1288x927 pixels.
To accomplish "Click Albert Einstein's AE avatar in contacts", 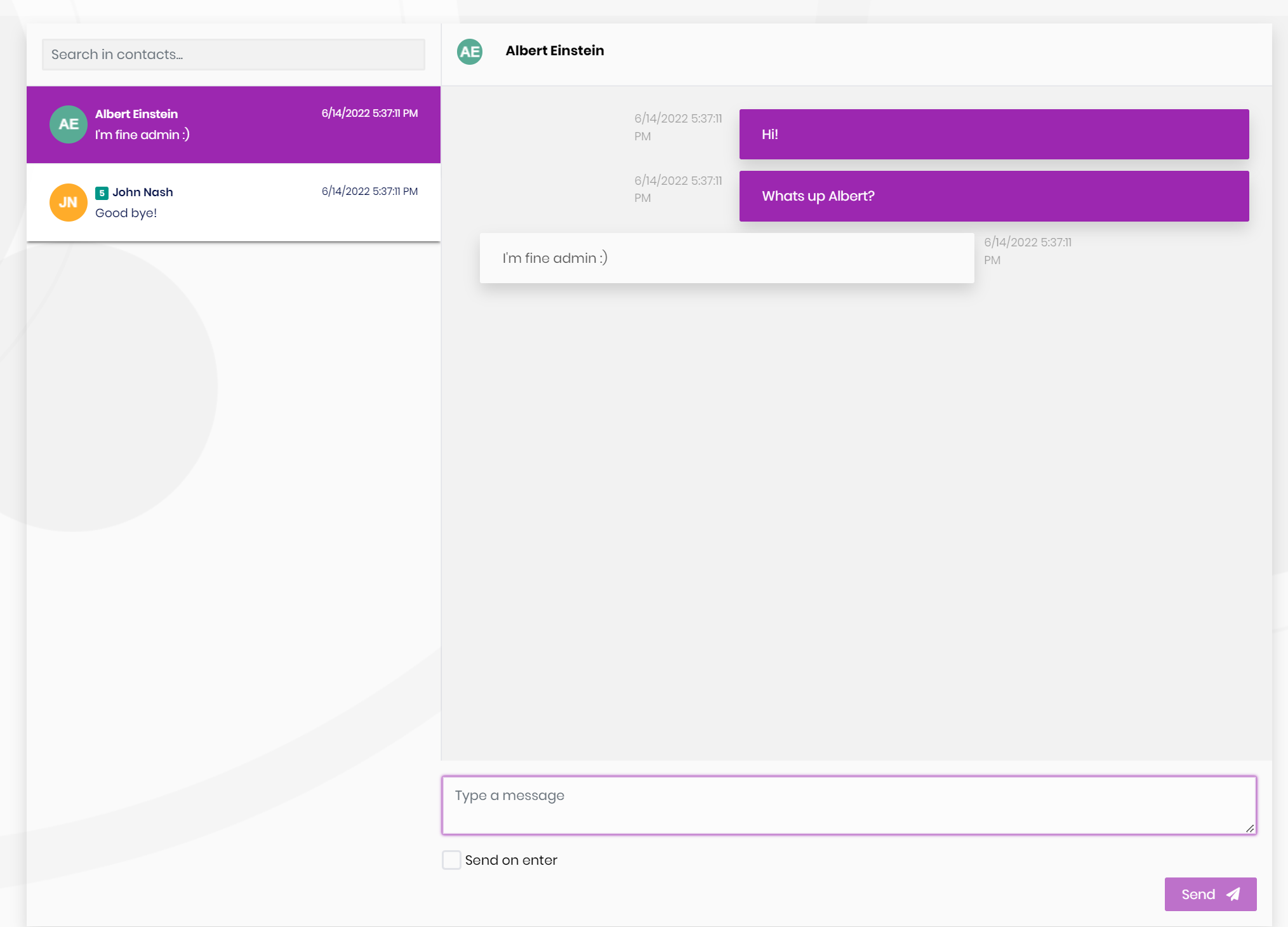I will coord(69,124).
